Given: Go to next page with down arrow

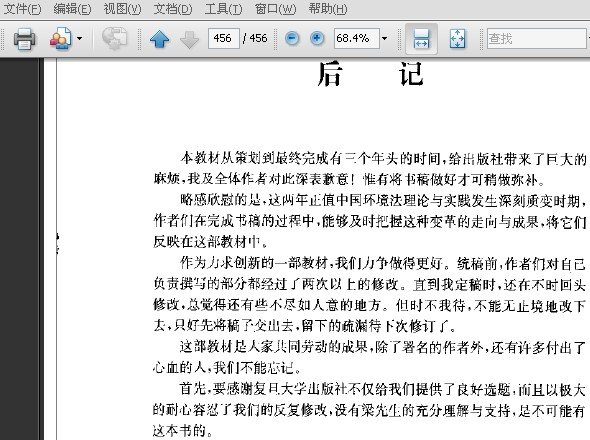Looking at the screenshot, I should (189, 40).
